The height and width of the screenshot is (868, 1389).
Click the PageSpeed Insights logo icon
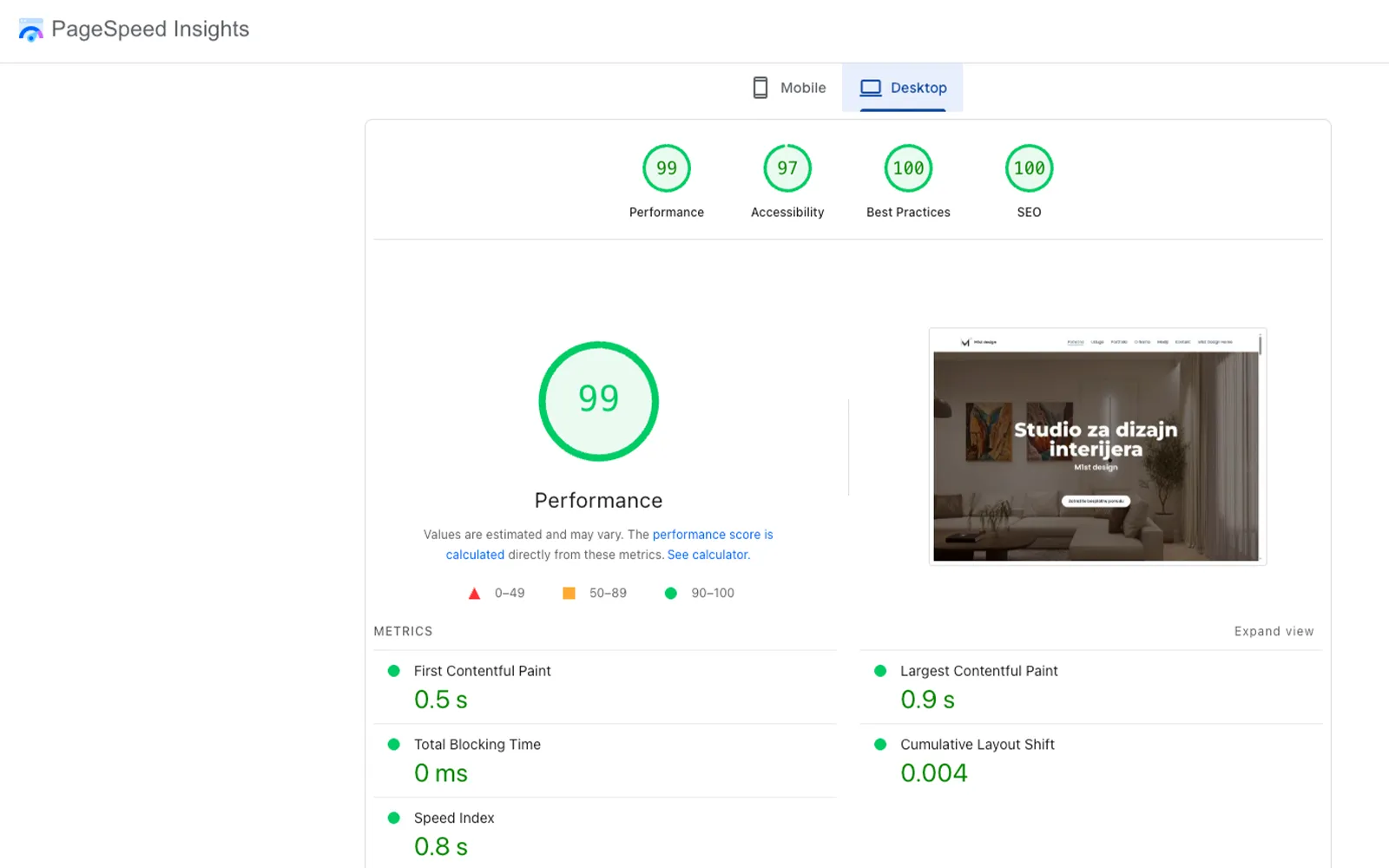pyautogui.click(x=30, y=30)
